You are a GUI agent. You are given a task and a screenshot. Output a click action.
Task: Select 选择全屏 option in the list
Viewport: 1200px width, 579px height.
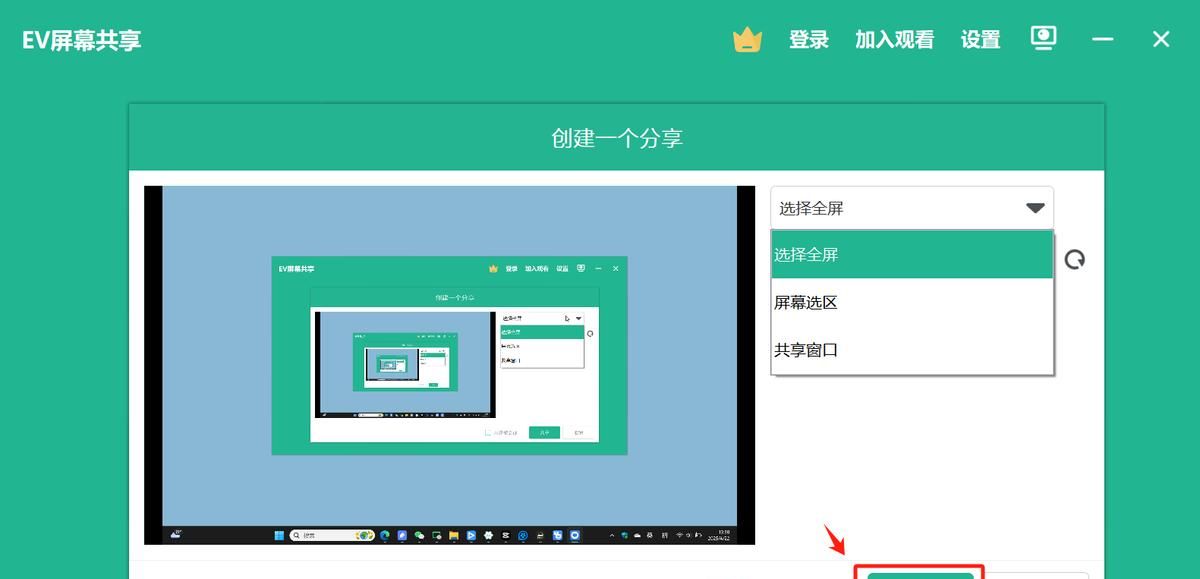click(912, 255)
